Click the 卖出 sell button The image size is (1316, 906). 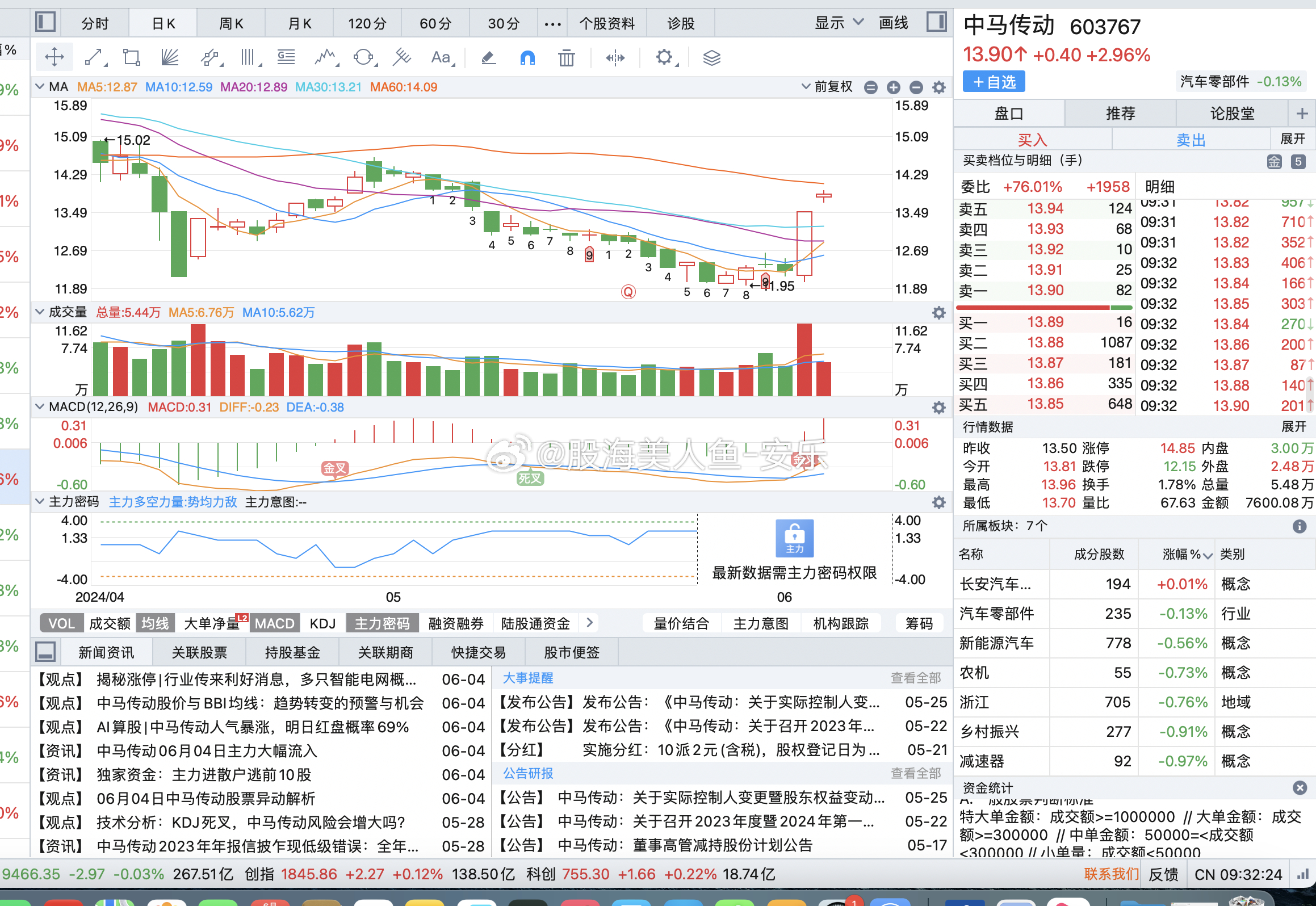(1191, 140)
